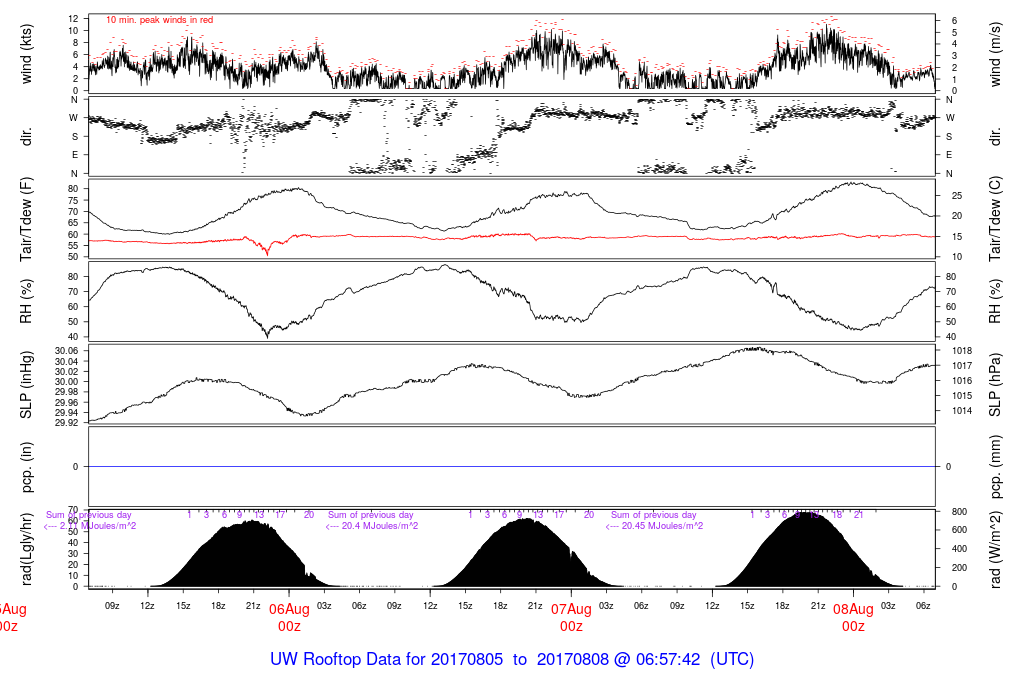Select the 'pcp. (mm)' axis label
Image resolution: width=1024 pixels, height=700 pixels.
[995, 467]
